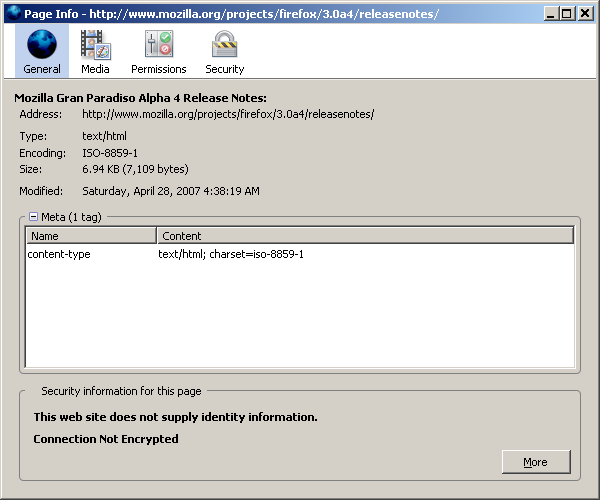Sort meta list by Name column
The width and height of the screenshot is (600, 500).
(x=91, y=236)
